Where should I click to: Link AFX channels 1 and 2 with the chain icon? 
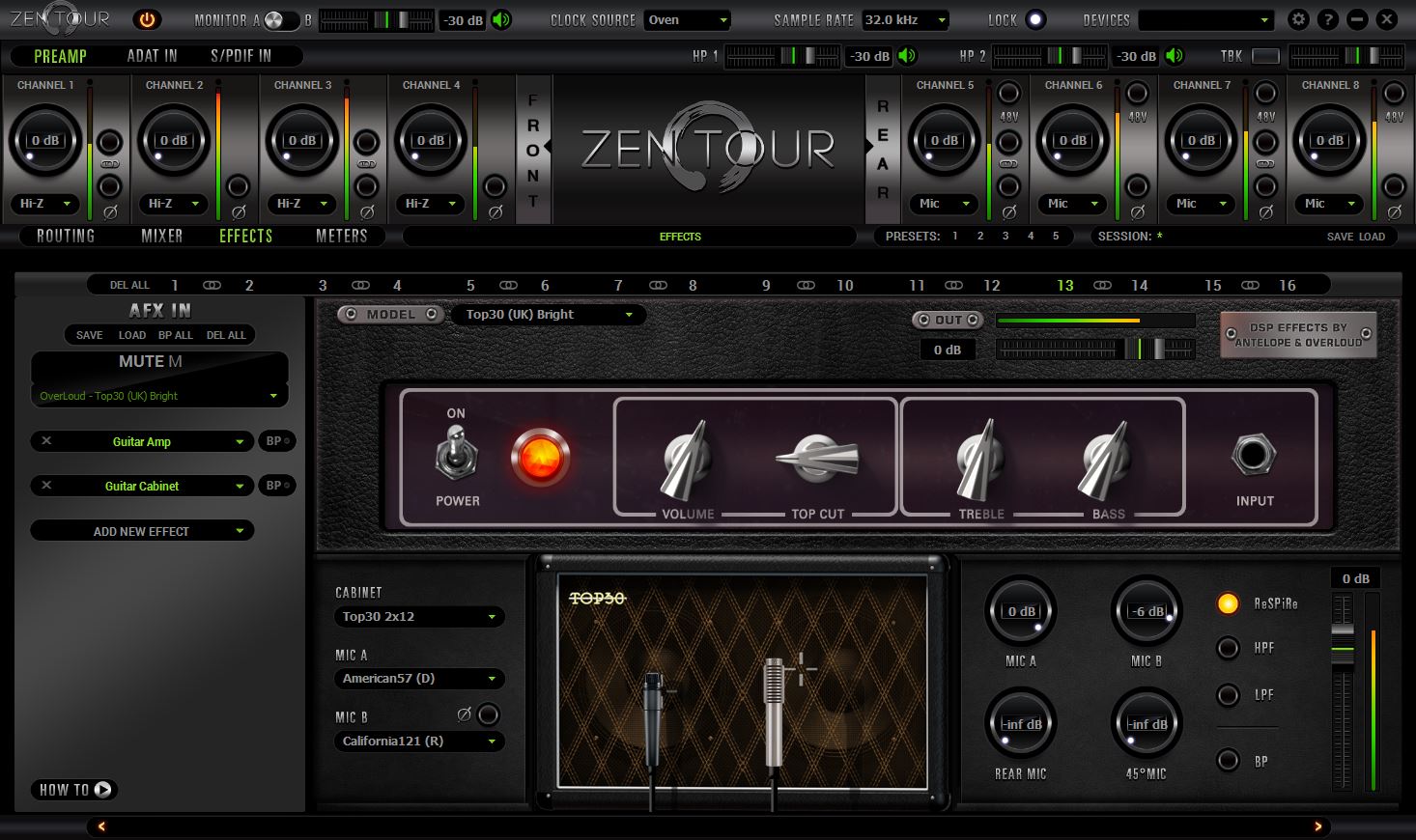(212, 285)
